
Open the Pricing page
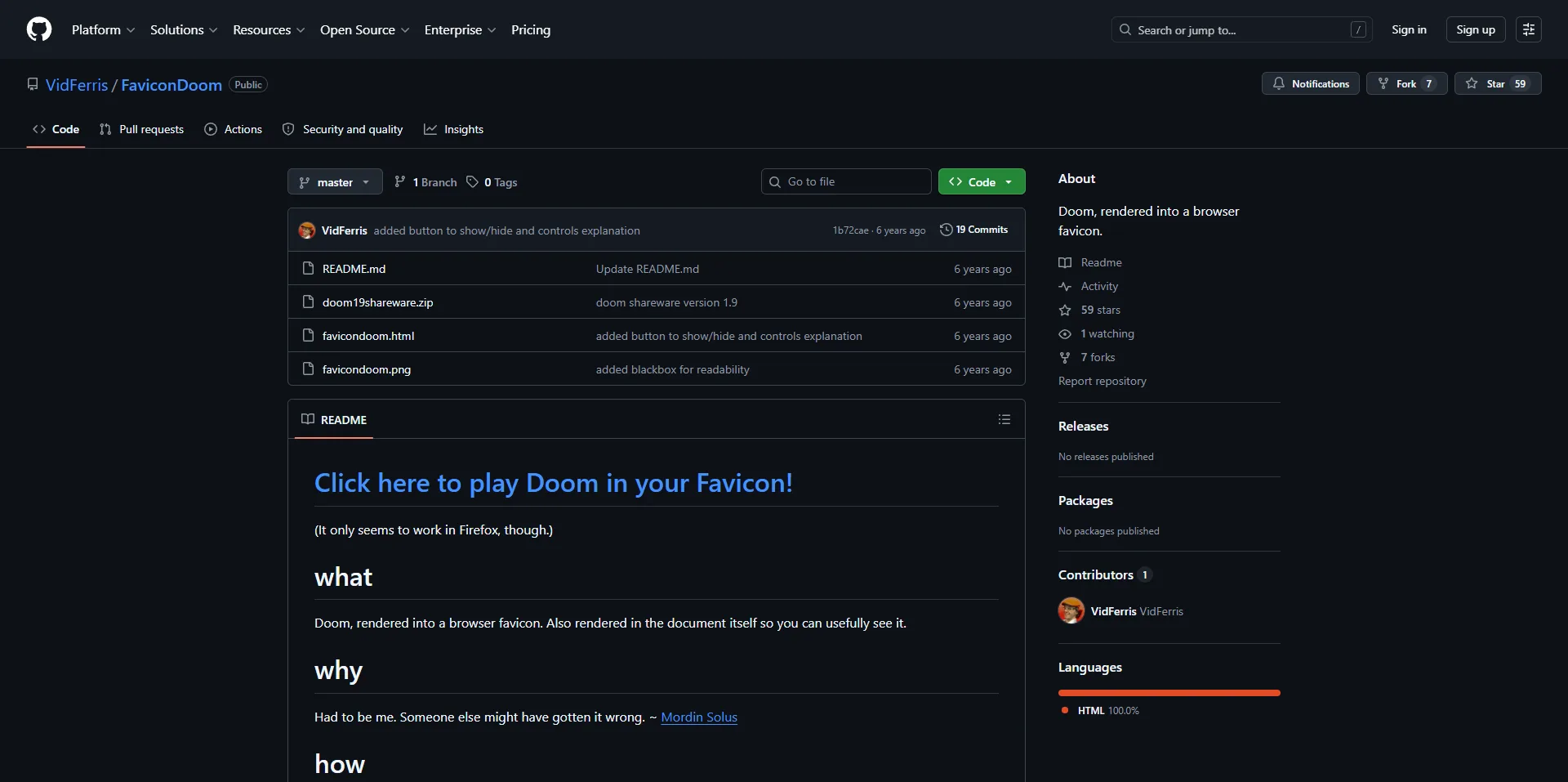531,29
